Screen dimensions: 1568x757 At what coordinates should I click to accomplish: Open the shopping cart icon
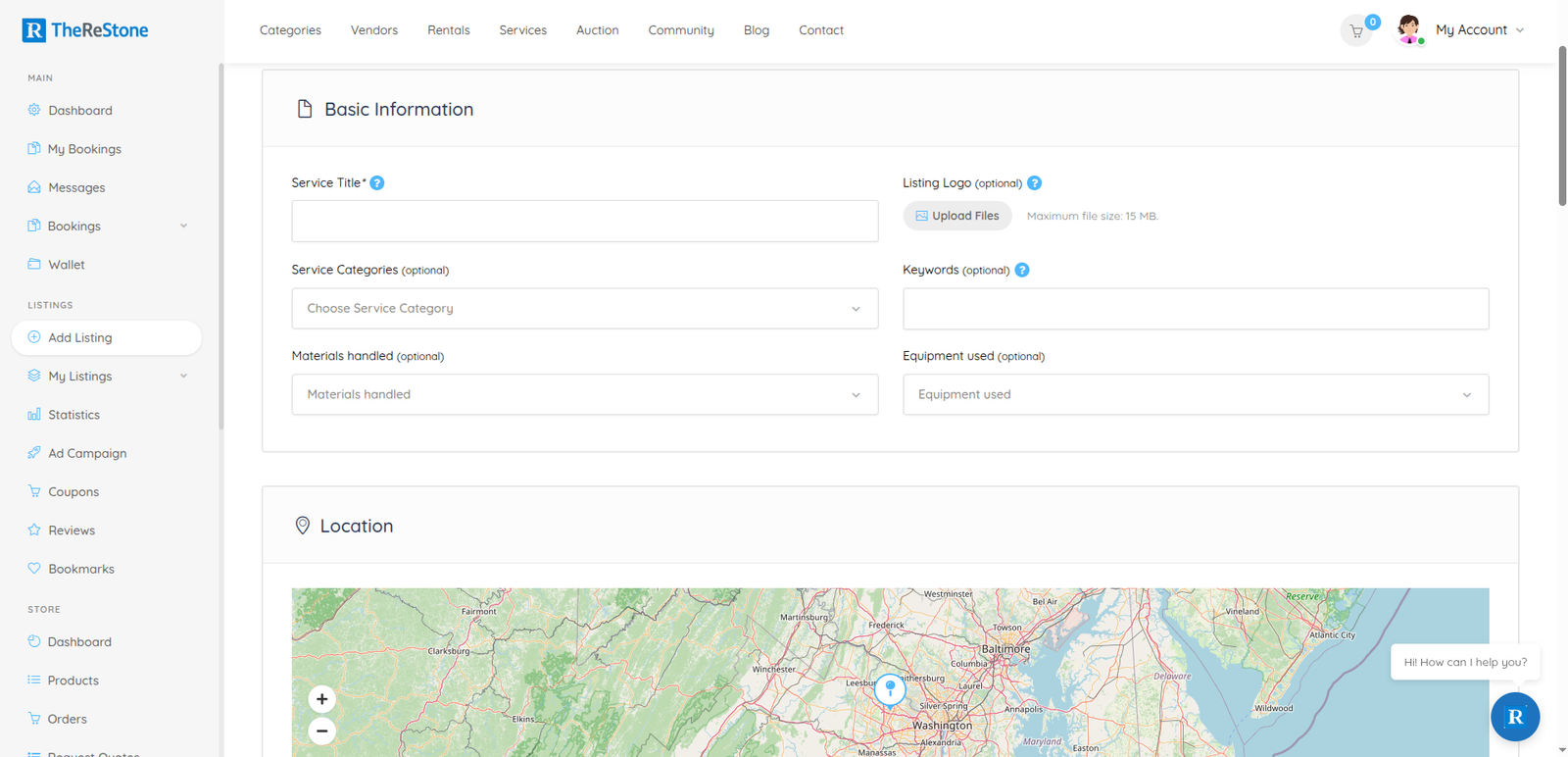click(1356, 31)
